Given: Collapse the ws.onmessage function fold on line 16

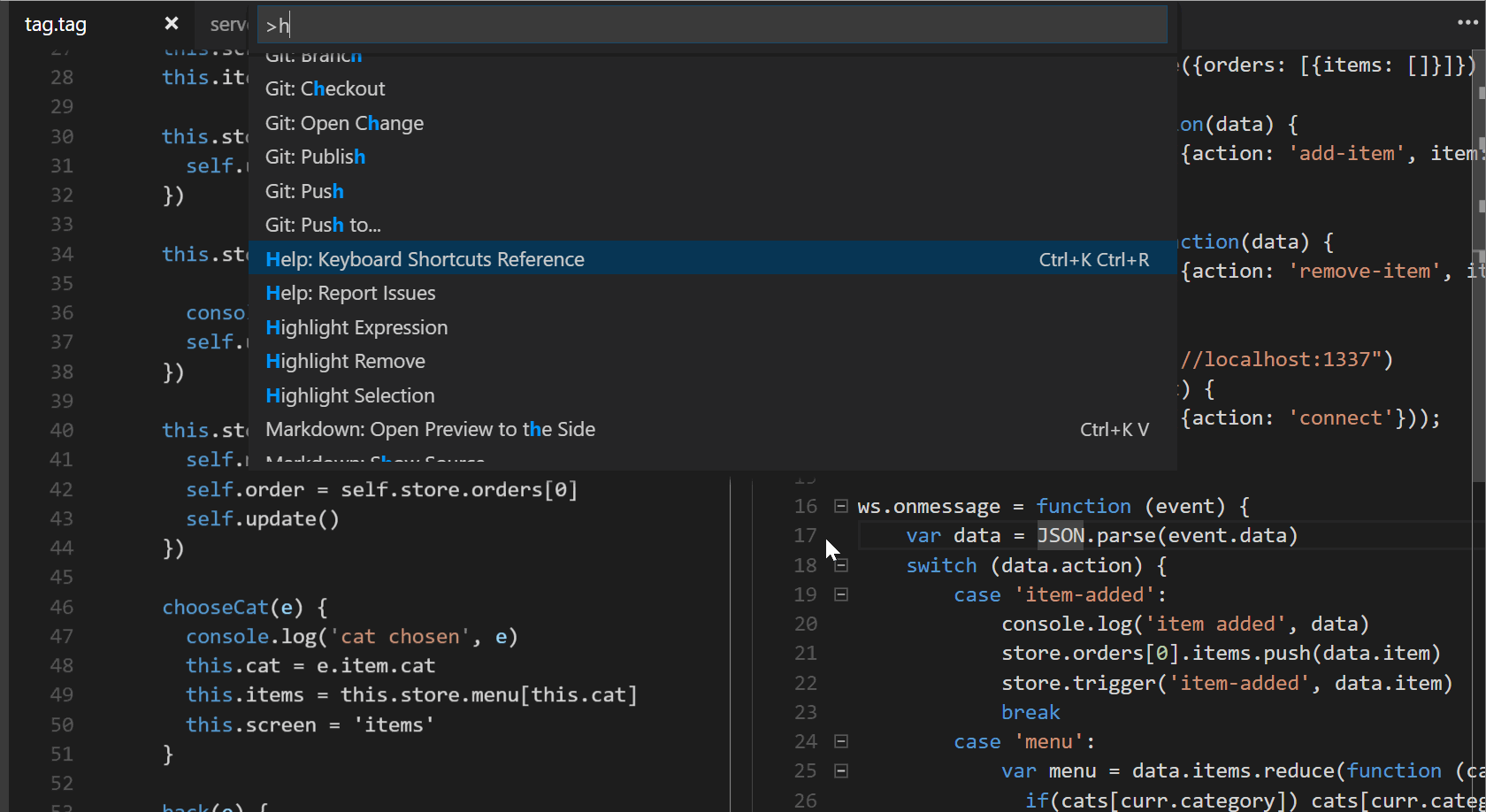Looking at the screenshot, I should coord(841,506).
